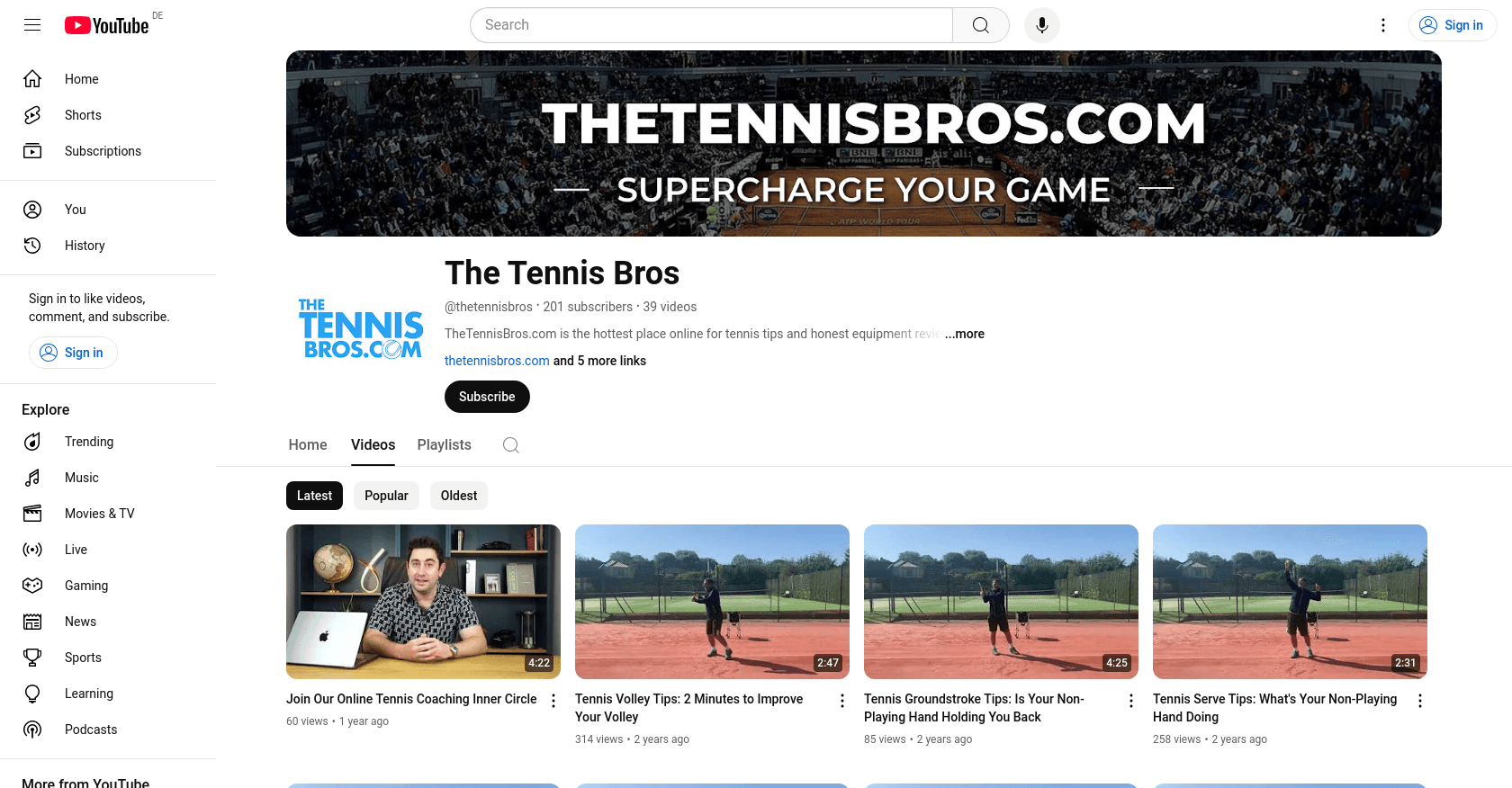
Task: Open the thetennisbros.com link
Action: 497,361
